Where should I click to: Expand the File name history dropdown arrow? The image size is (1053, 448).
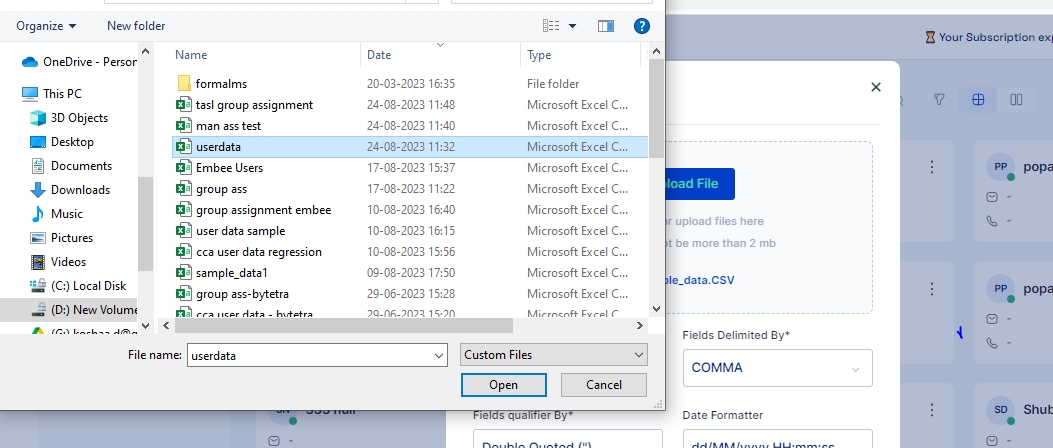tap(437, 355)
